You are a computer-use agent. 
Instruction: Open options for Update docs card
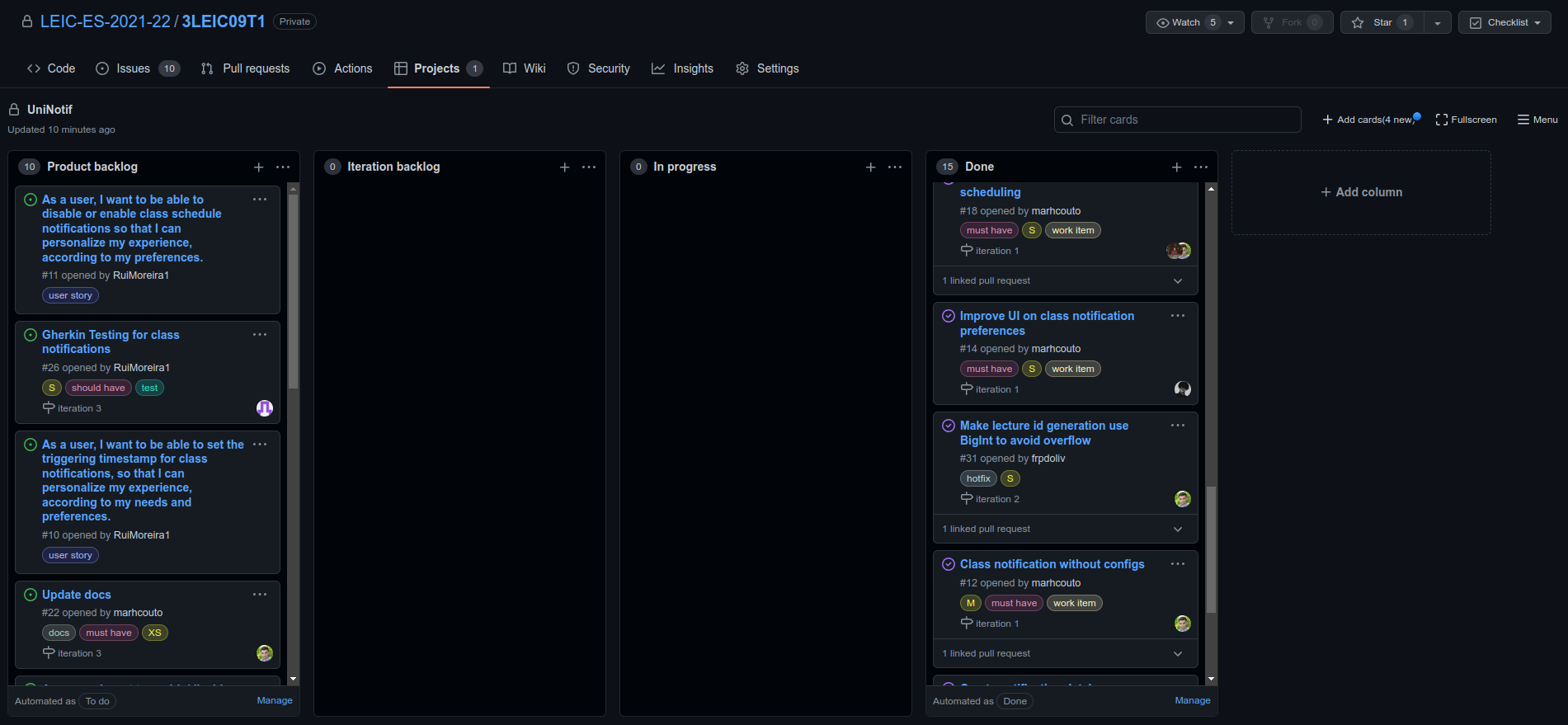pyautogui.click(x=260, y=595)
